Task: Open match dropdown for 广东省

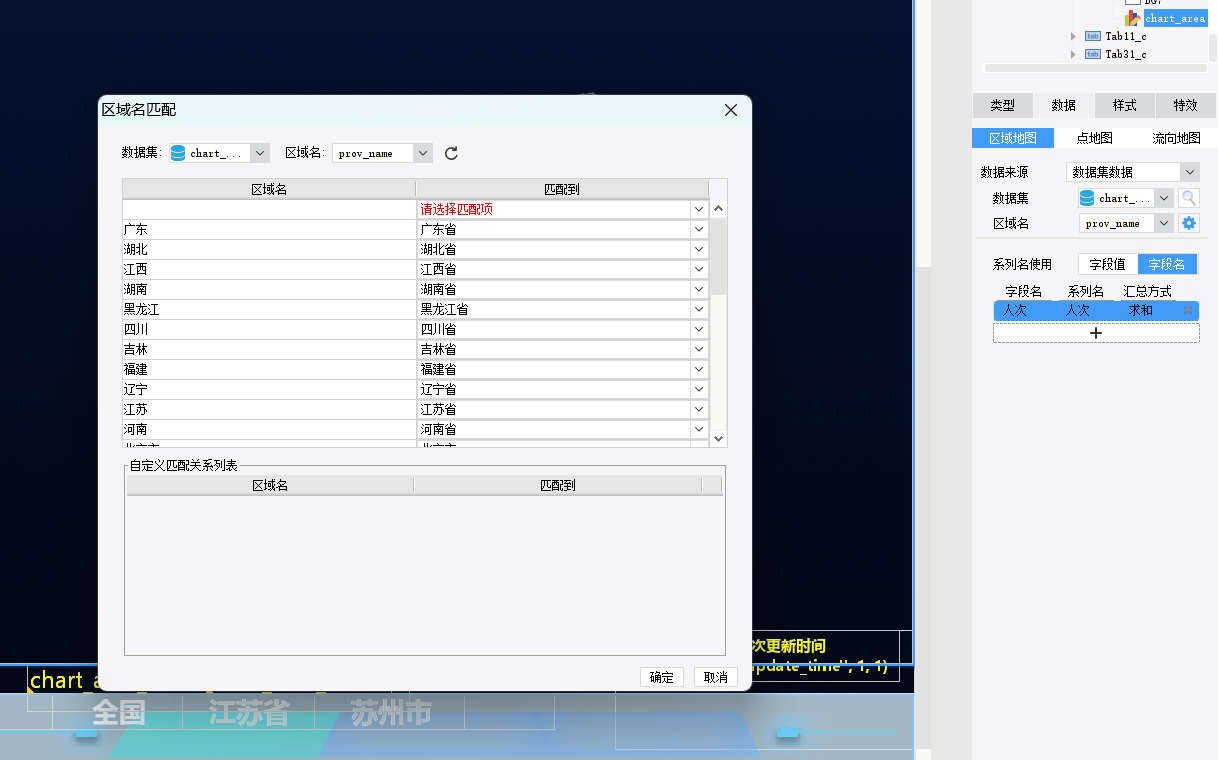Action: coord(699,229)
